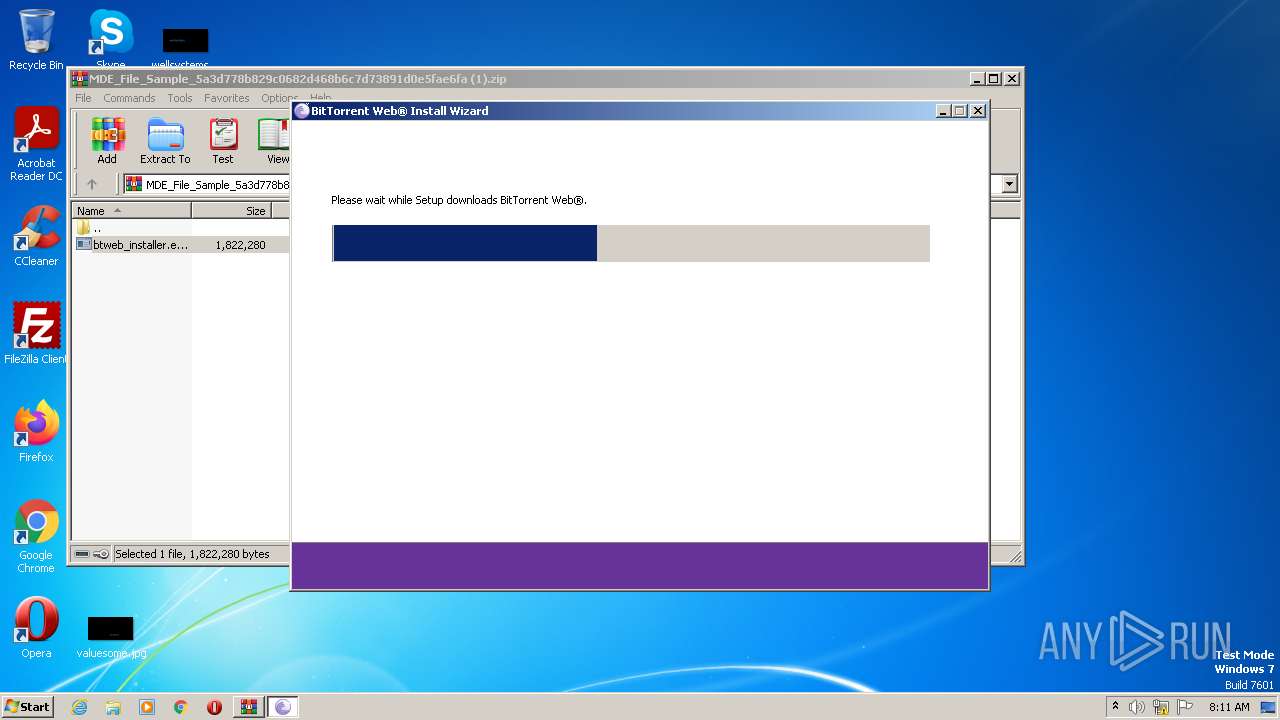Open the Options menu in WinRAR
The height and width of the screenshot is (720, 1280).
279,98
